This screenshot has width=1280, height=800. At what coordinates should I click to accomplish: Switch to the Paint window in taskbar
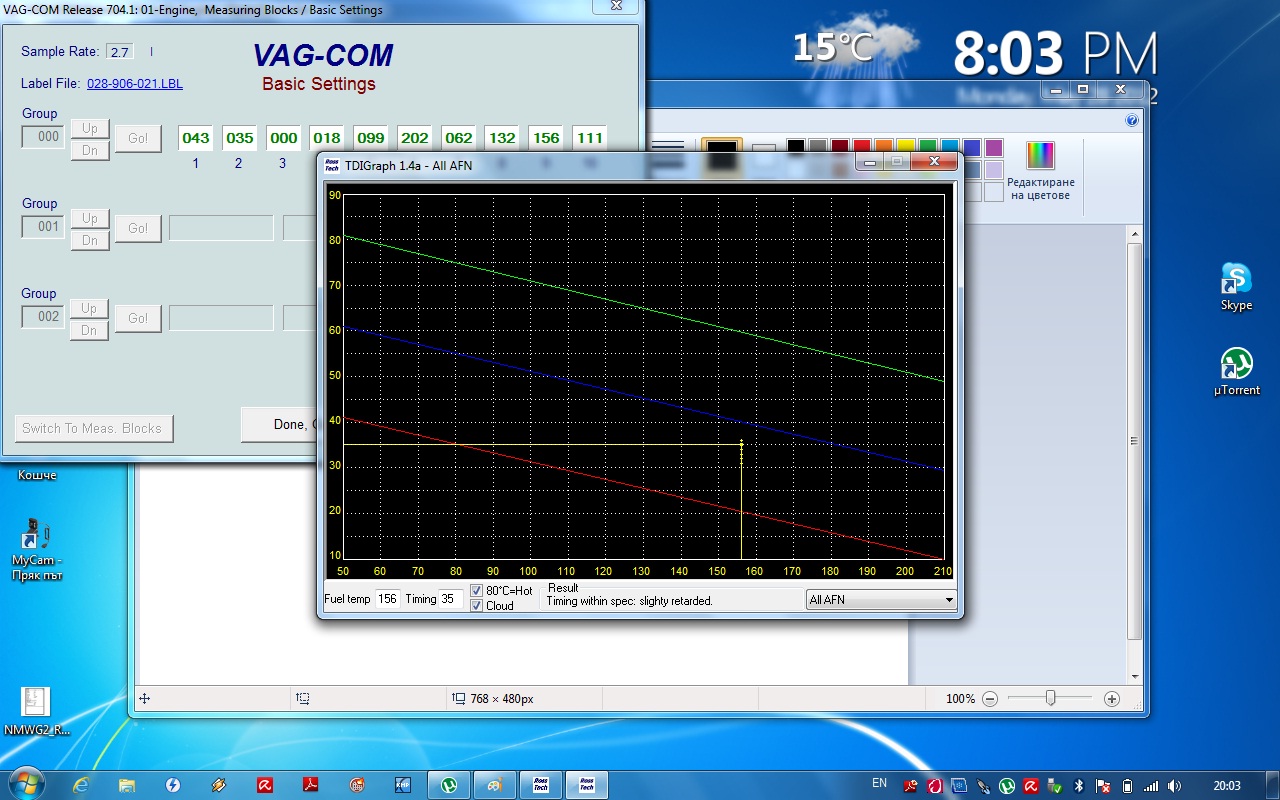click(493, 785)
